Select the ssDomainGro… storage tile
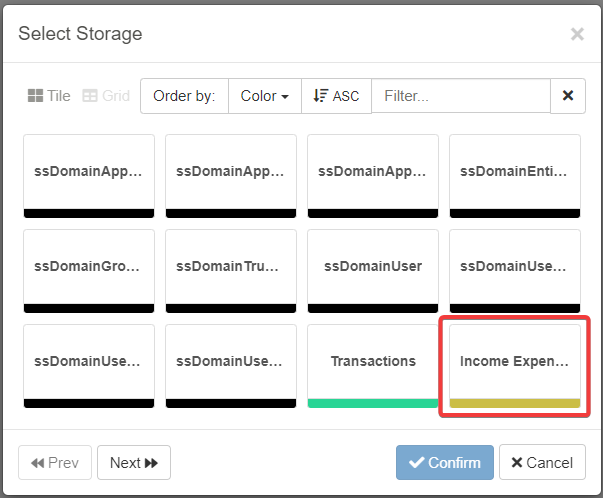The height and width of the screenshot is (498, 603). [89, 266]
